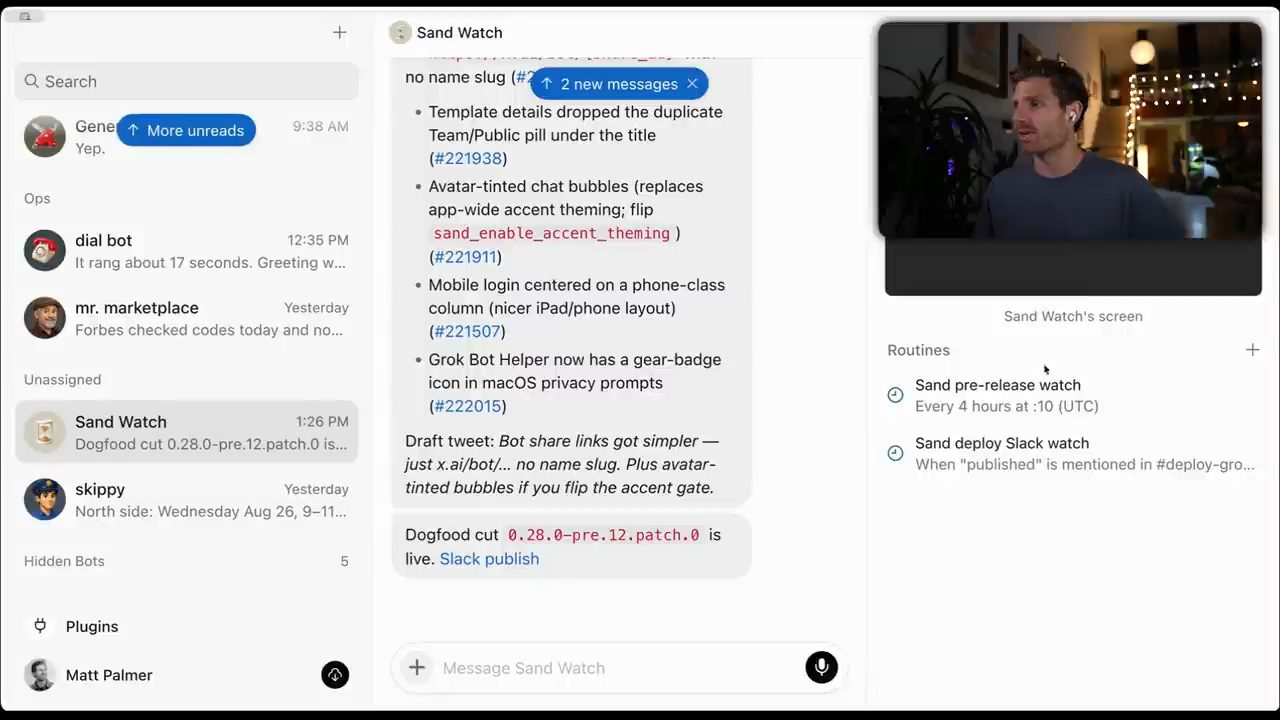Open pull request link #221938

(x=468, y=158)
